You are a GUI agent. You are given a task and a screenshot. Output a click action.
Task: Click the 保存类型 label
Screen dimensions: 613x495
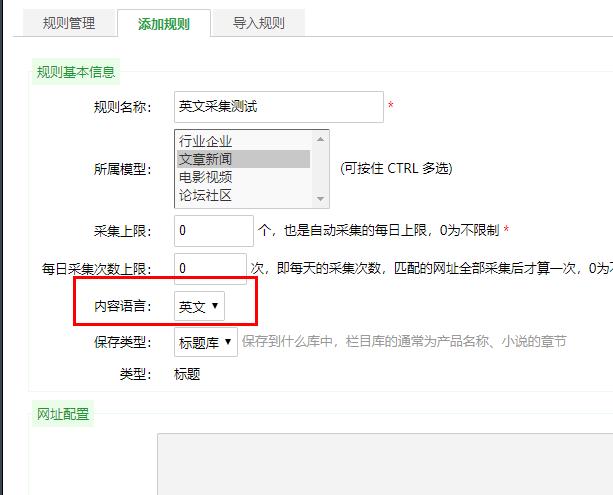(122, 343)
